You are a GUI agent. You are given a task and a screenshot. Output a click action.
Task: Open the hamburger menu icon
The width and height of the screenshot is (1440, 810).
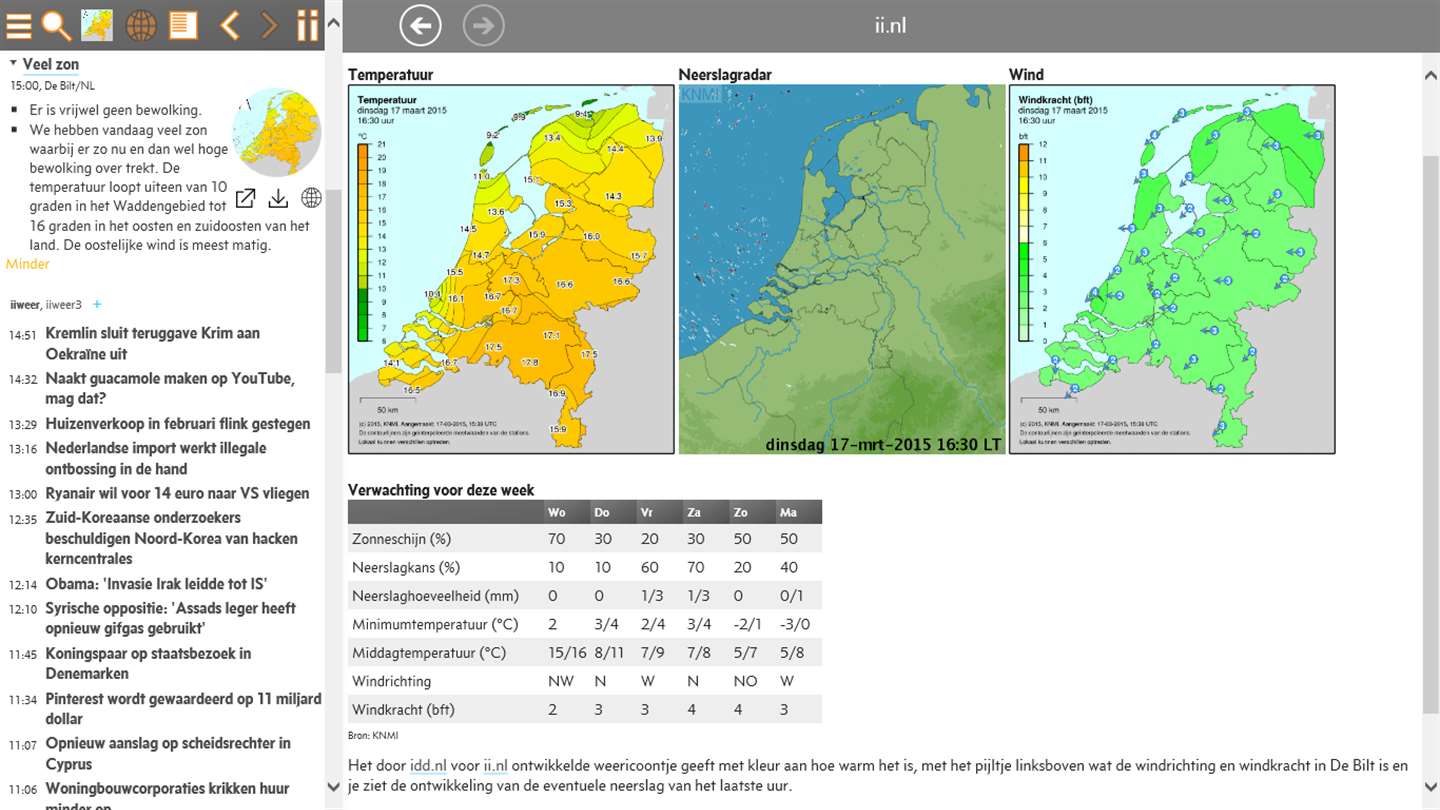19,26
